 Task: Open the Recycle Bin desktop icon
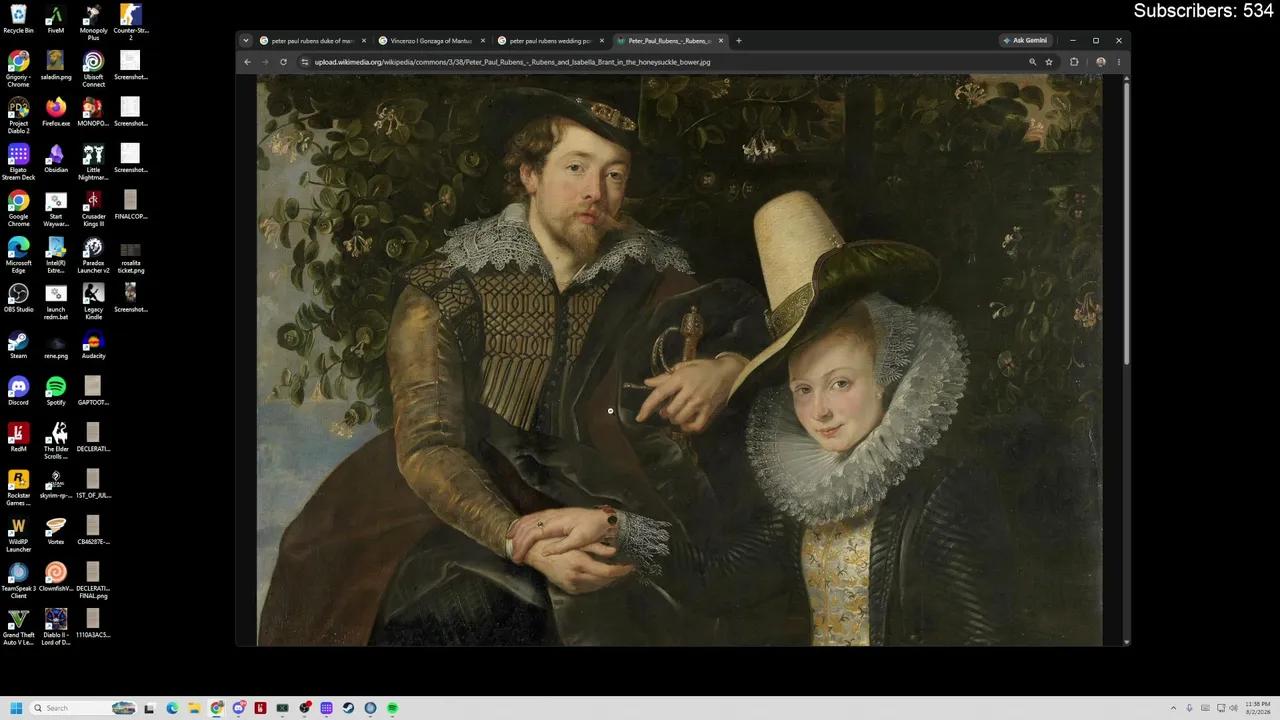point(18,19)
